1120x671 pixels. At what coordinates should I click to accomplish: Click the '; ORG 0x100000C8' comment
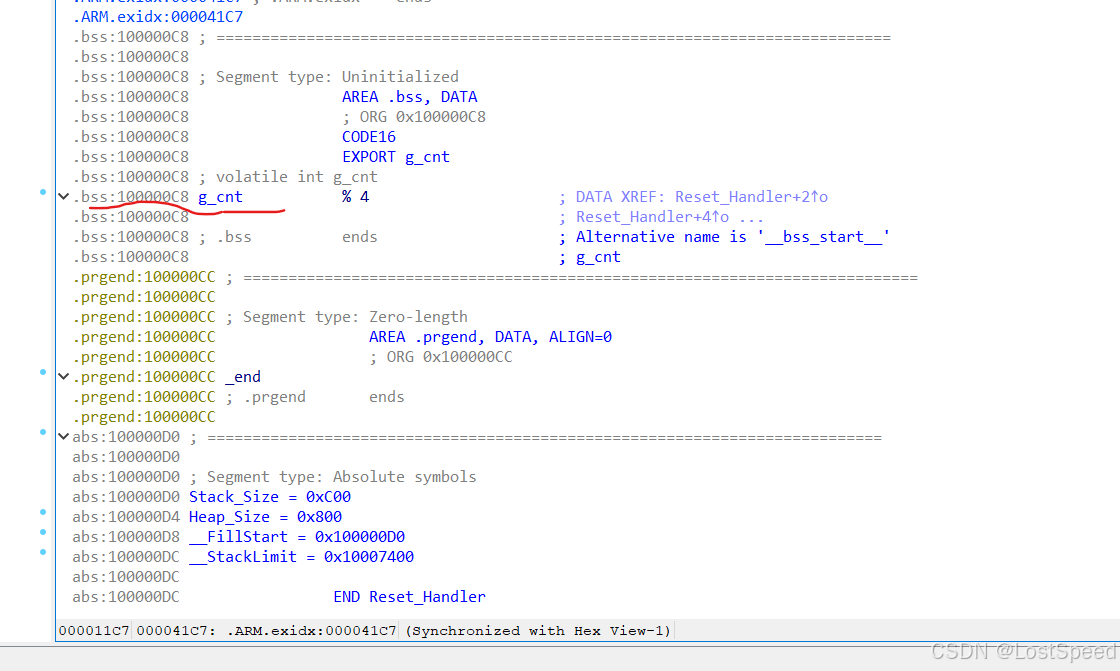click(x=414, y=116)
